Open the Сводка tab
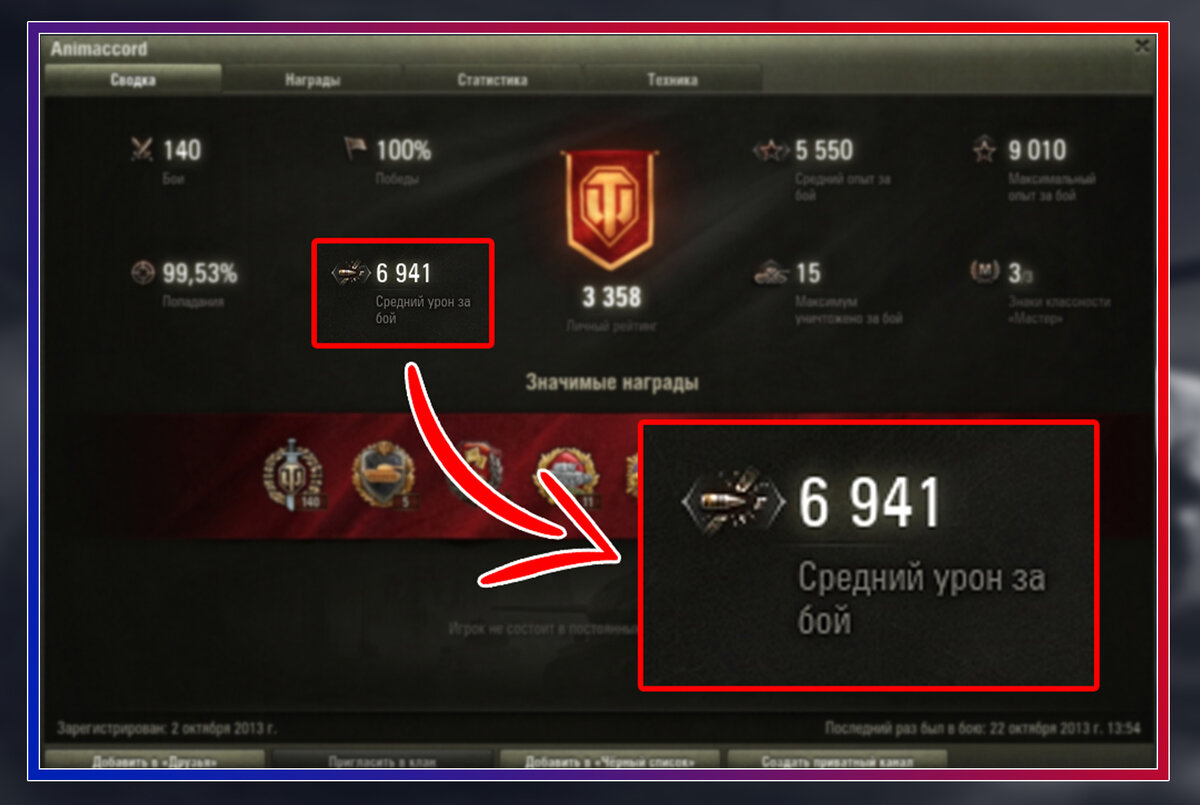The height and width of the screenshot is (805, 1200). click(x=133, y=80)
